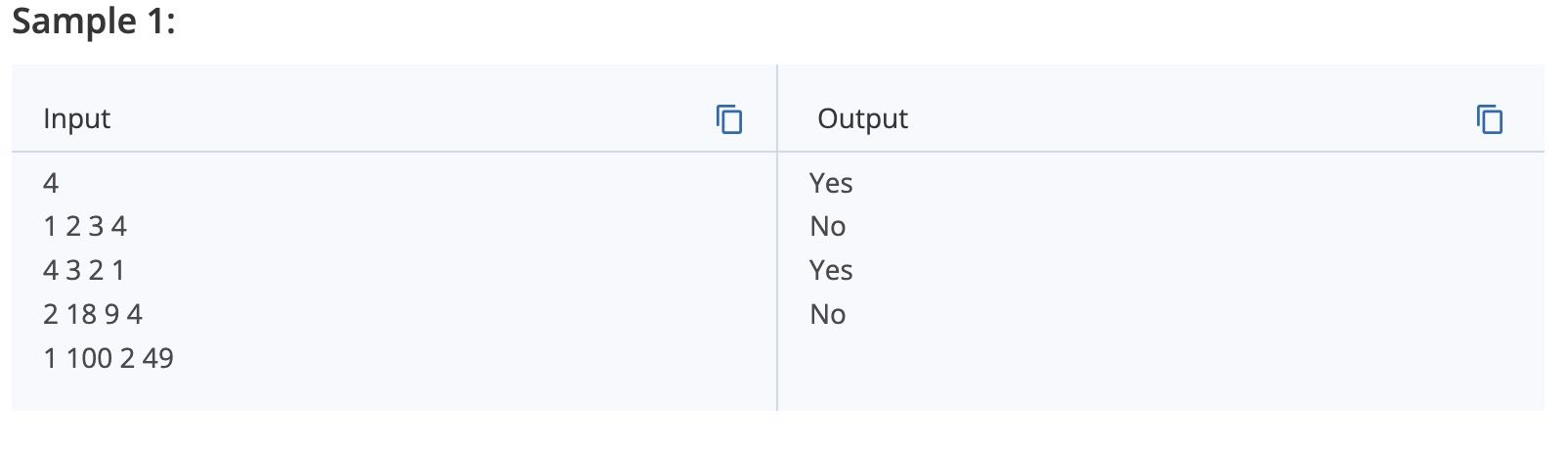Select the input line containing only 4
Screen dimensions: 1568x450
51,183
